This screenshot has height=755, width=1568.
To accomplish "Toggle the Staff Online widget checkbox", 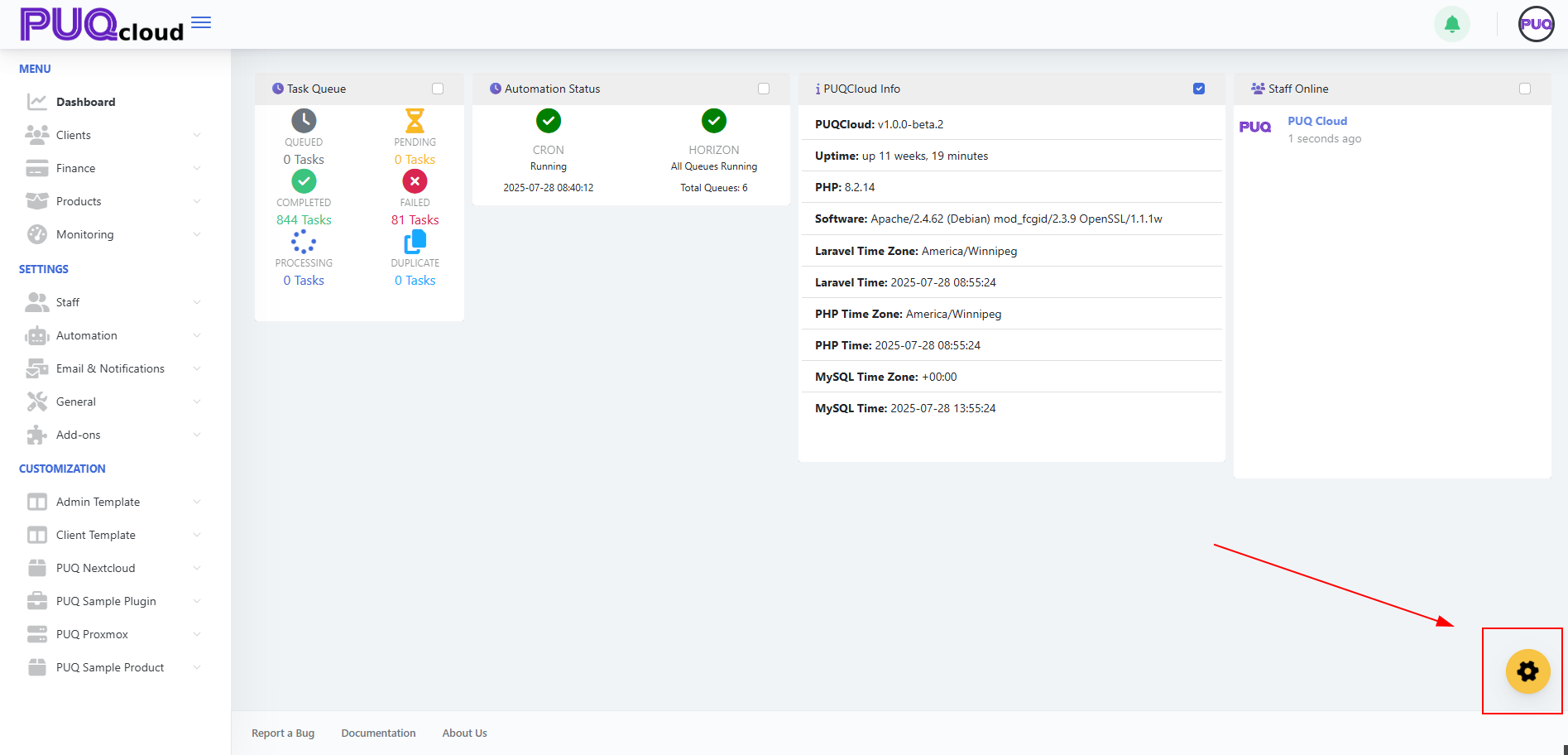I will coord(1525,89).
